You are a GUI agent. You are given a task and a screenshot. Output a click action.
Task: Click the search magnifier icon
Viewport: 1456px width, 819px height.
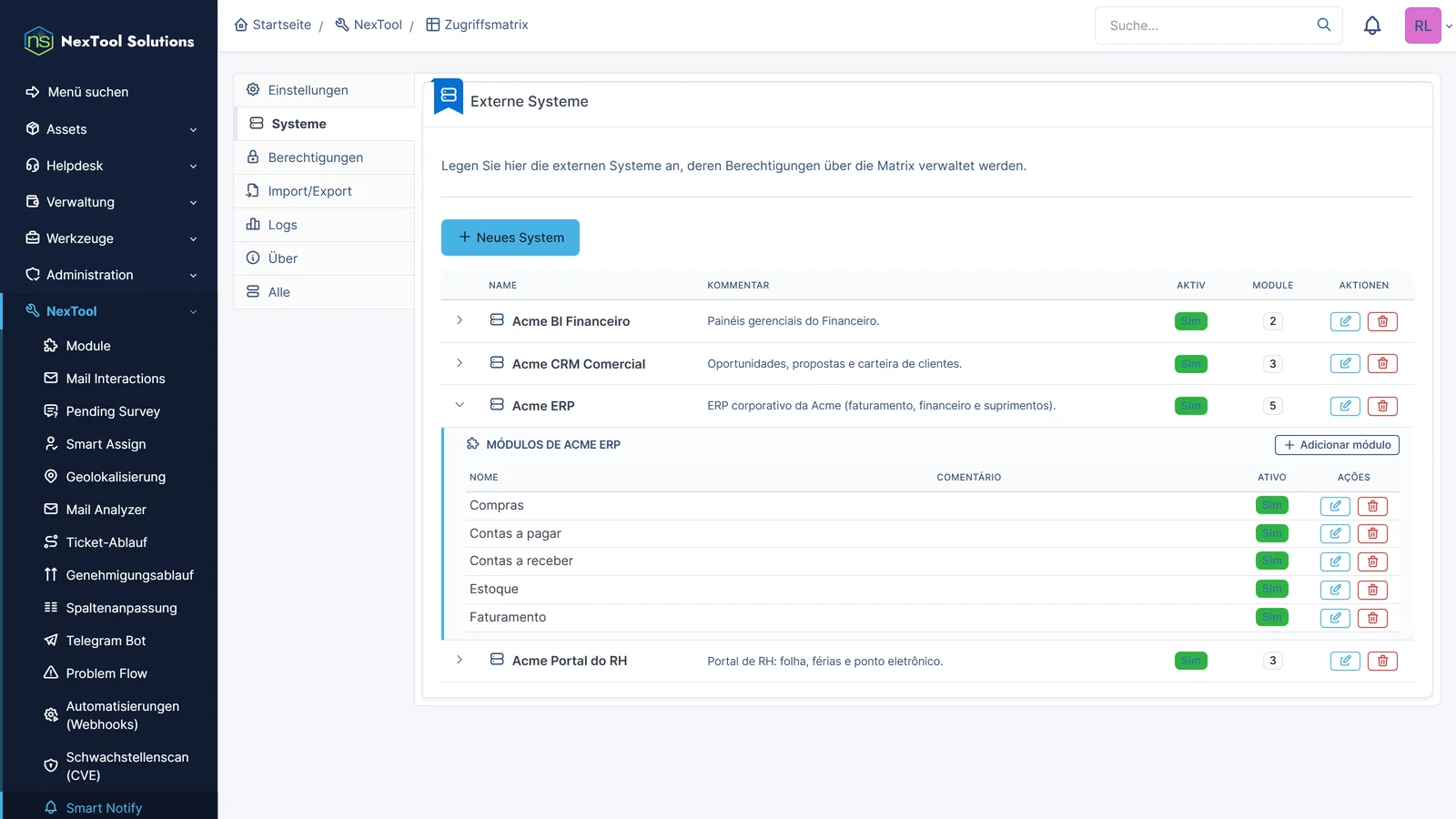tap(1324, 25)
